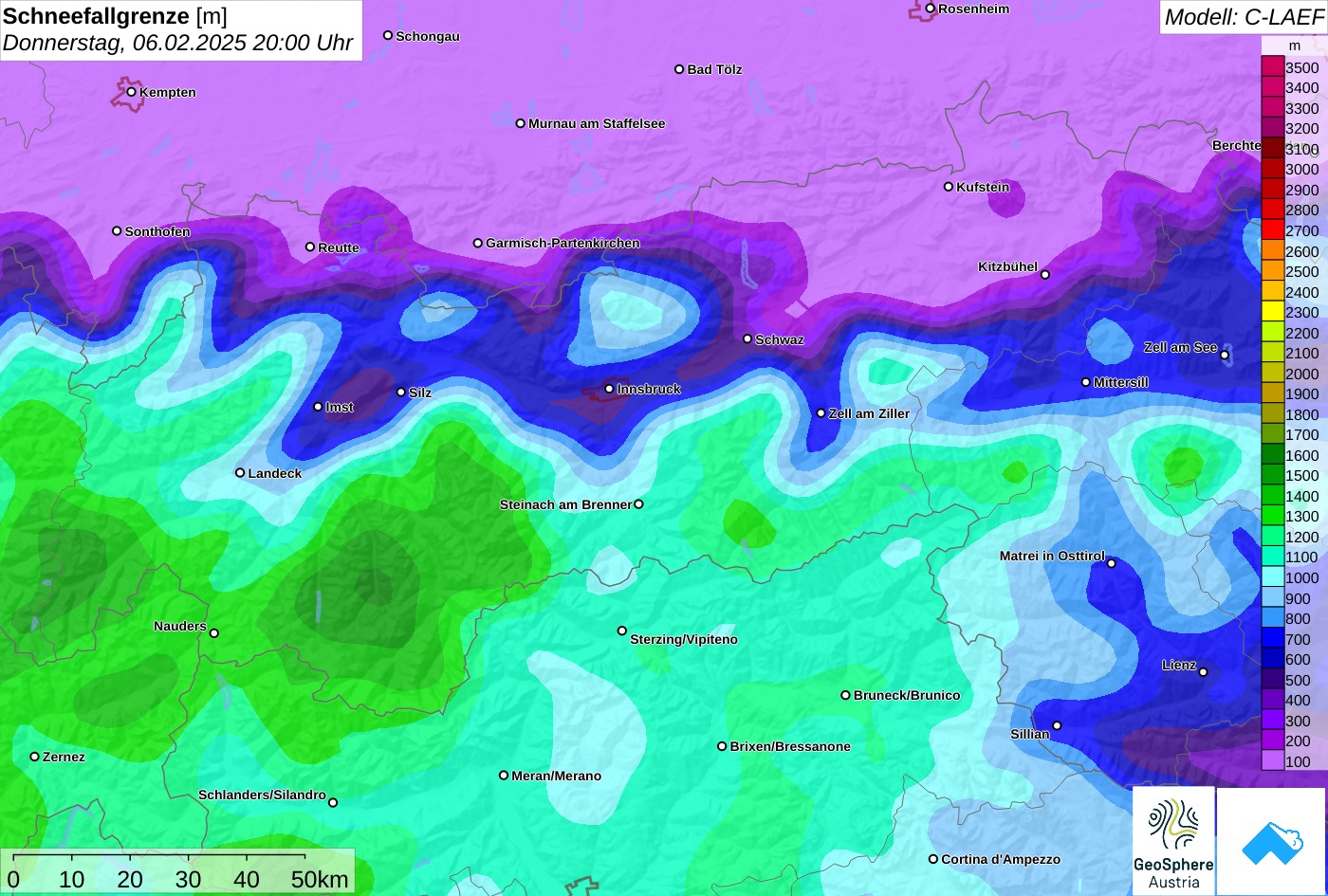Pick the 2700 m red legend swatch
This screenshot has height=896, width=1328.
click(x=1272, y=230)
